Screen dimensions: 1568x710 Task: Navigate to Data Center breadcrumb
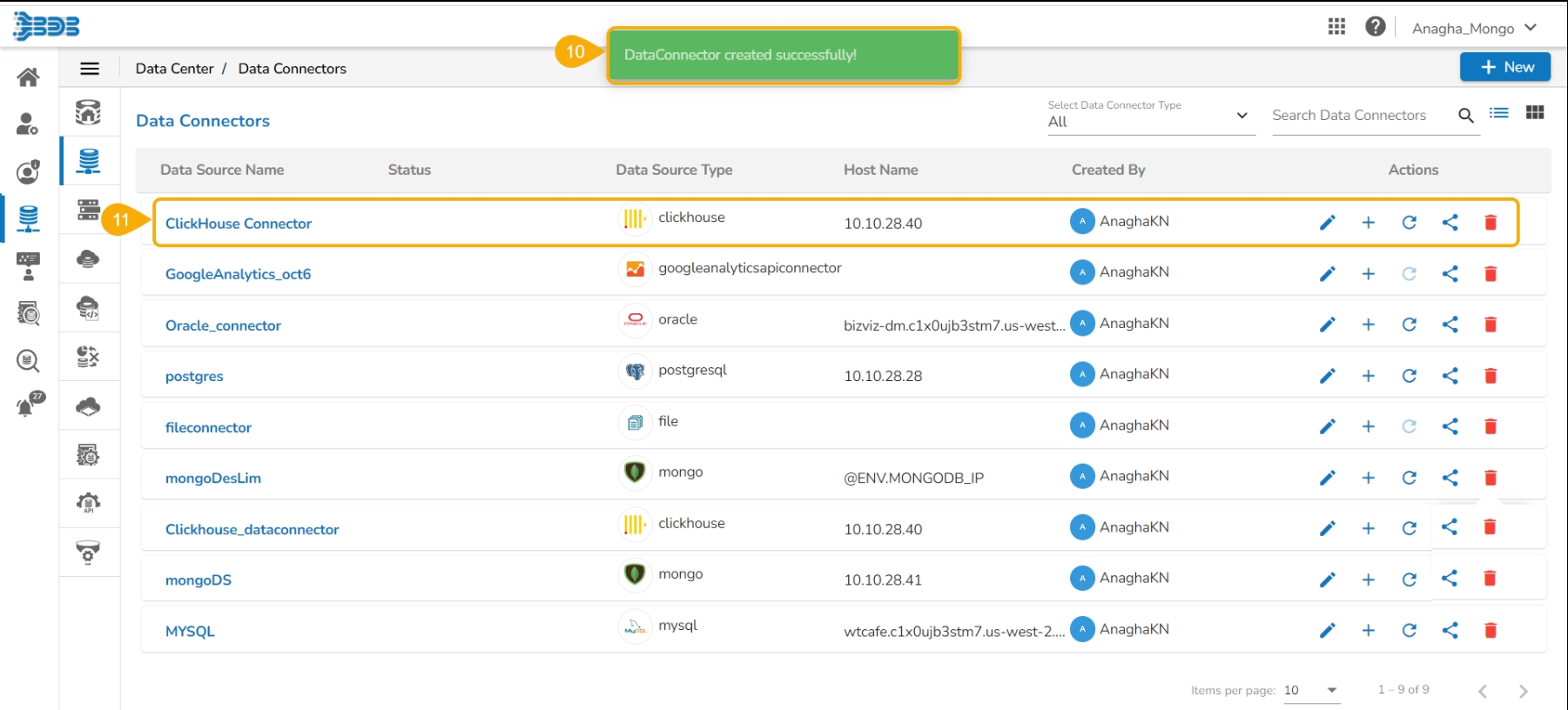(x=174, y=69)
